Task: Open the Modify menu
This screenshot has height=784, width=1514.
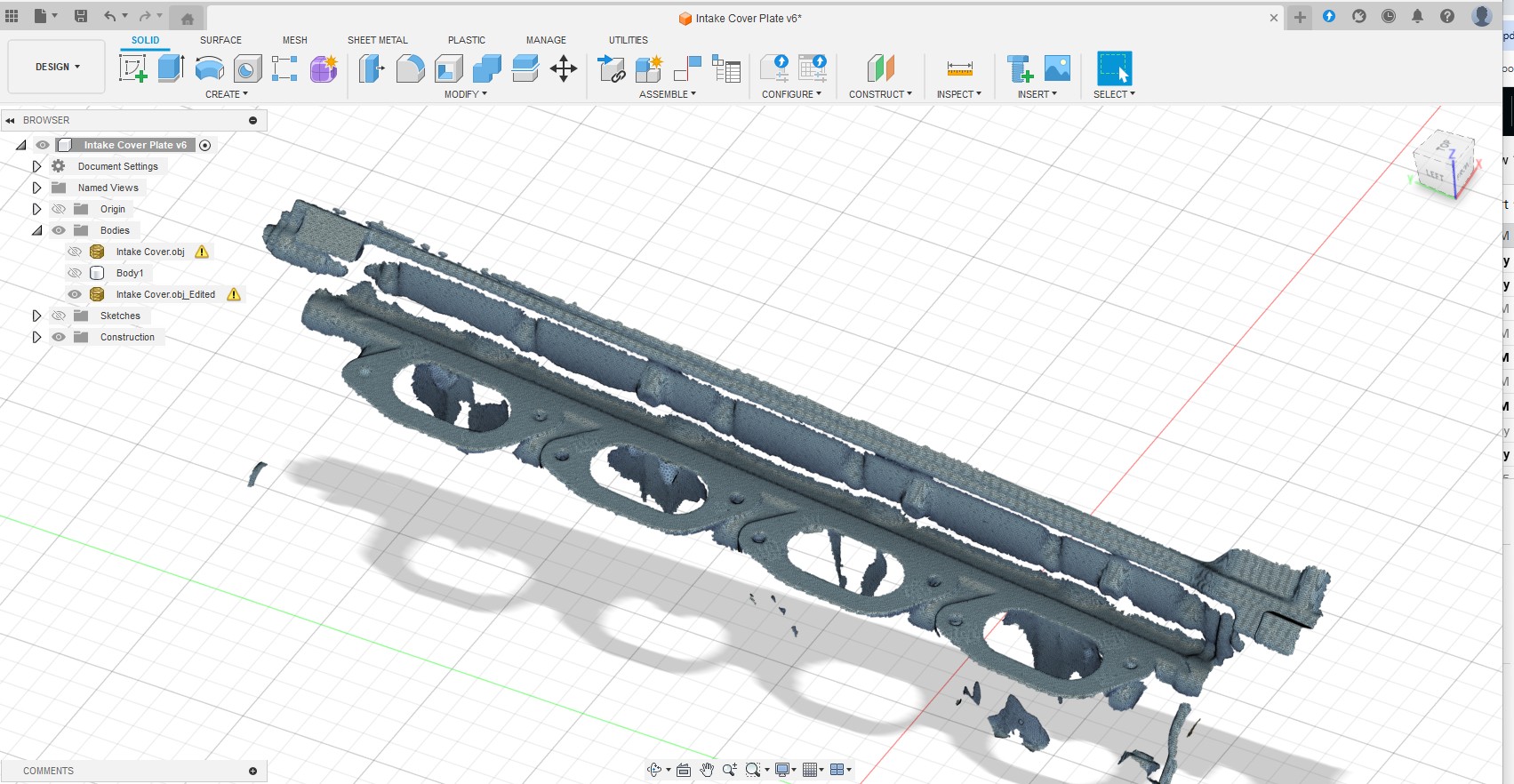Action: coord(465,94)
